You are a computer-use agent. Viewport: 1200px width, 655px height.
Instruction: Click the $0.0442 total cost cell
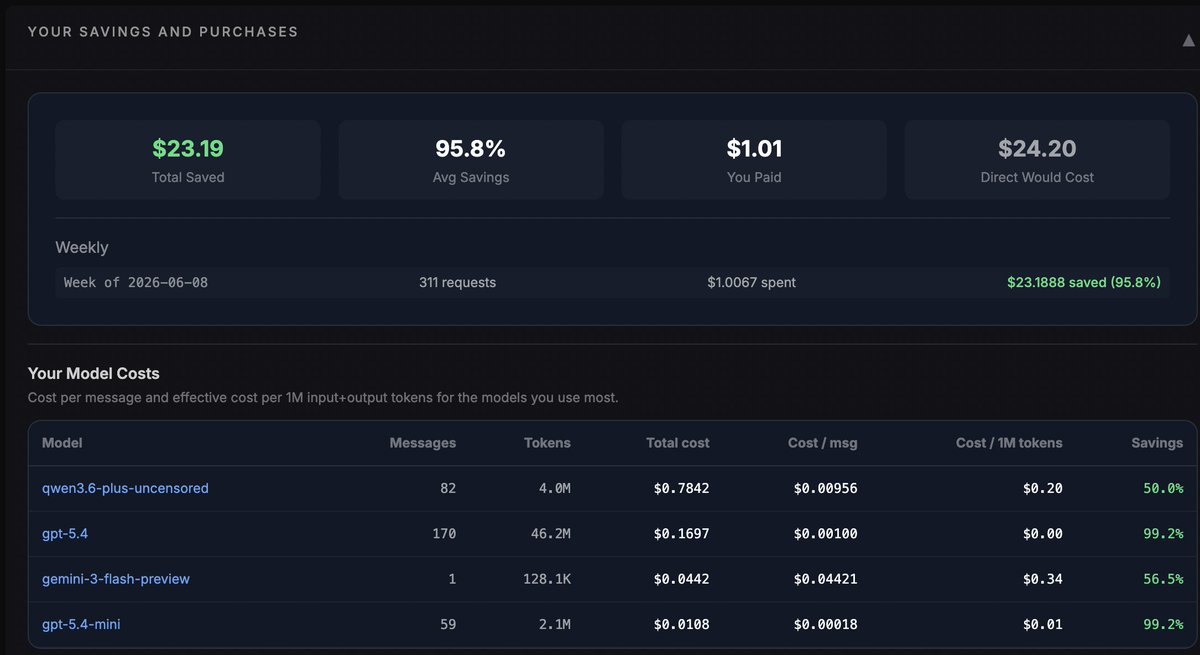click(x=682, y=579)
